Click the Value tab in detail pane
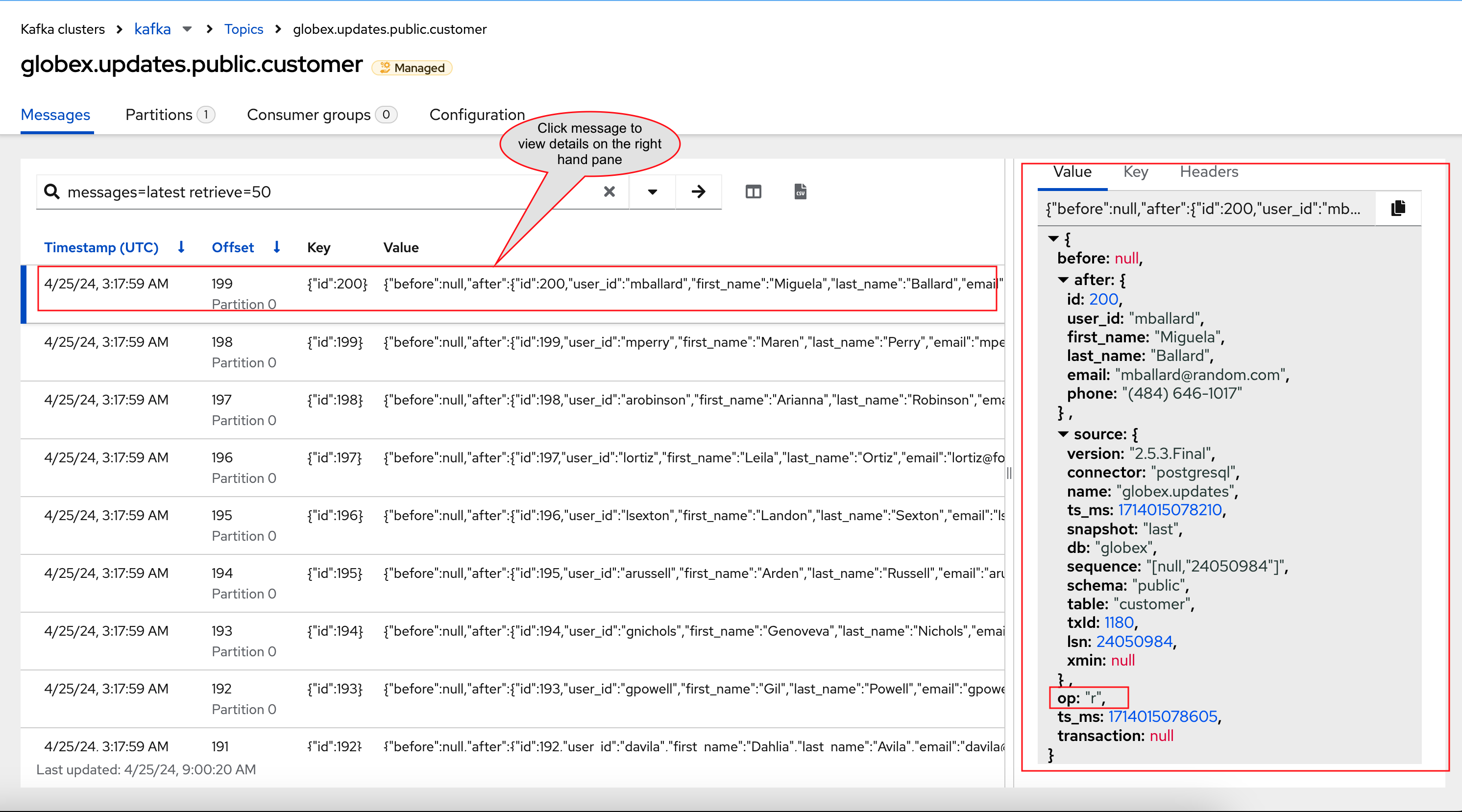This screenshot has height=812, width=1462. click(x=1073, y=172)
